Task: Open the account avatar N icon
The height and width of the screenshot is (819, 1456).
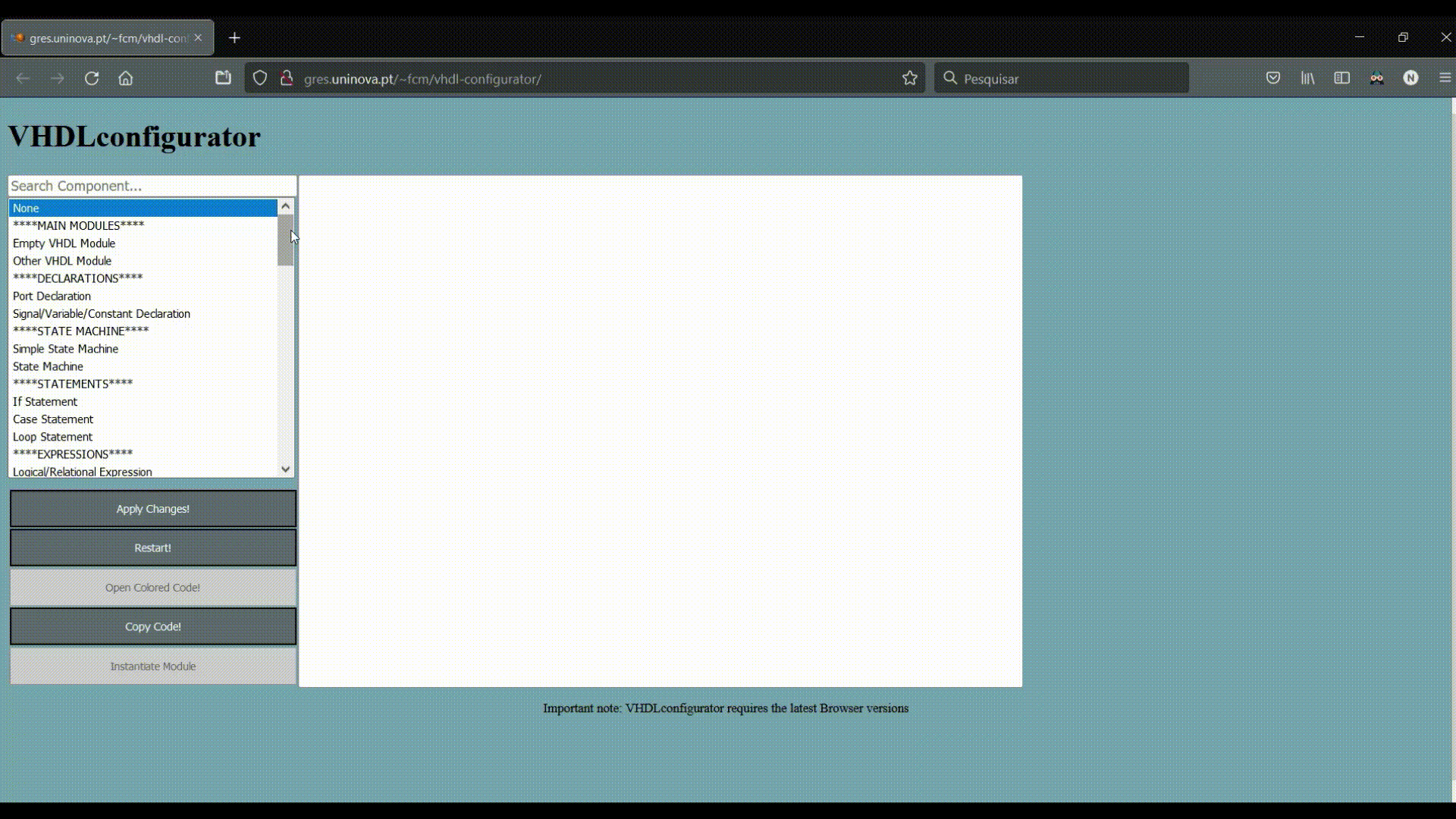Action: click(x=1410, y=78)
